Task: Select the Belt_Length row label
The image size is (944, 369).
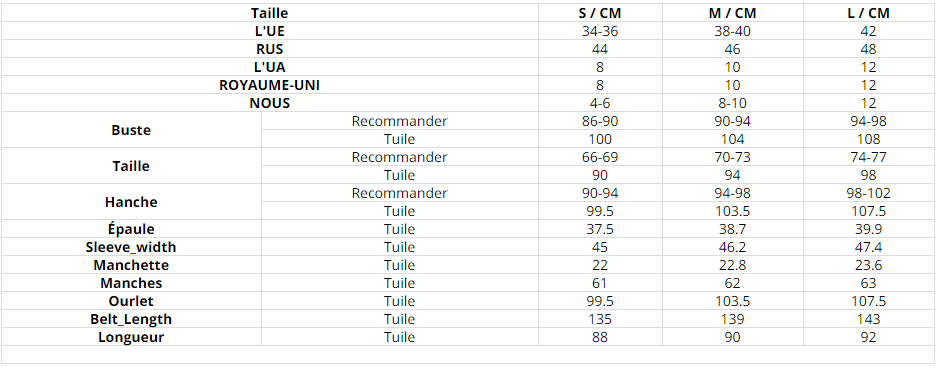Action: [131, 320]
